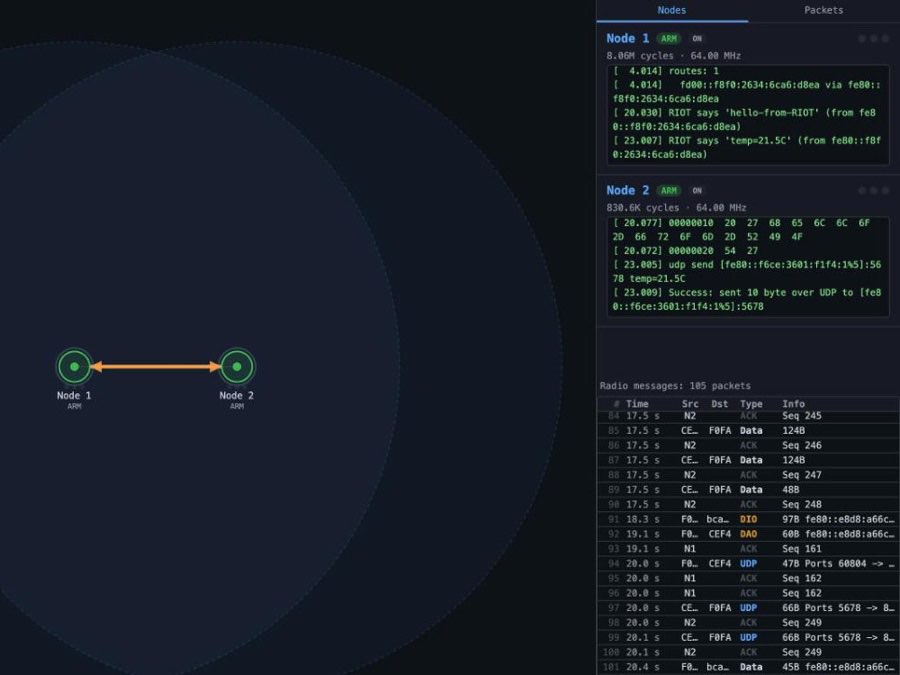Select packet row 90 ACK Seq 248
The height and width of the screenshot is (675, 900).
748,505
